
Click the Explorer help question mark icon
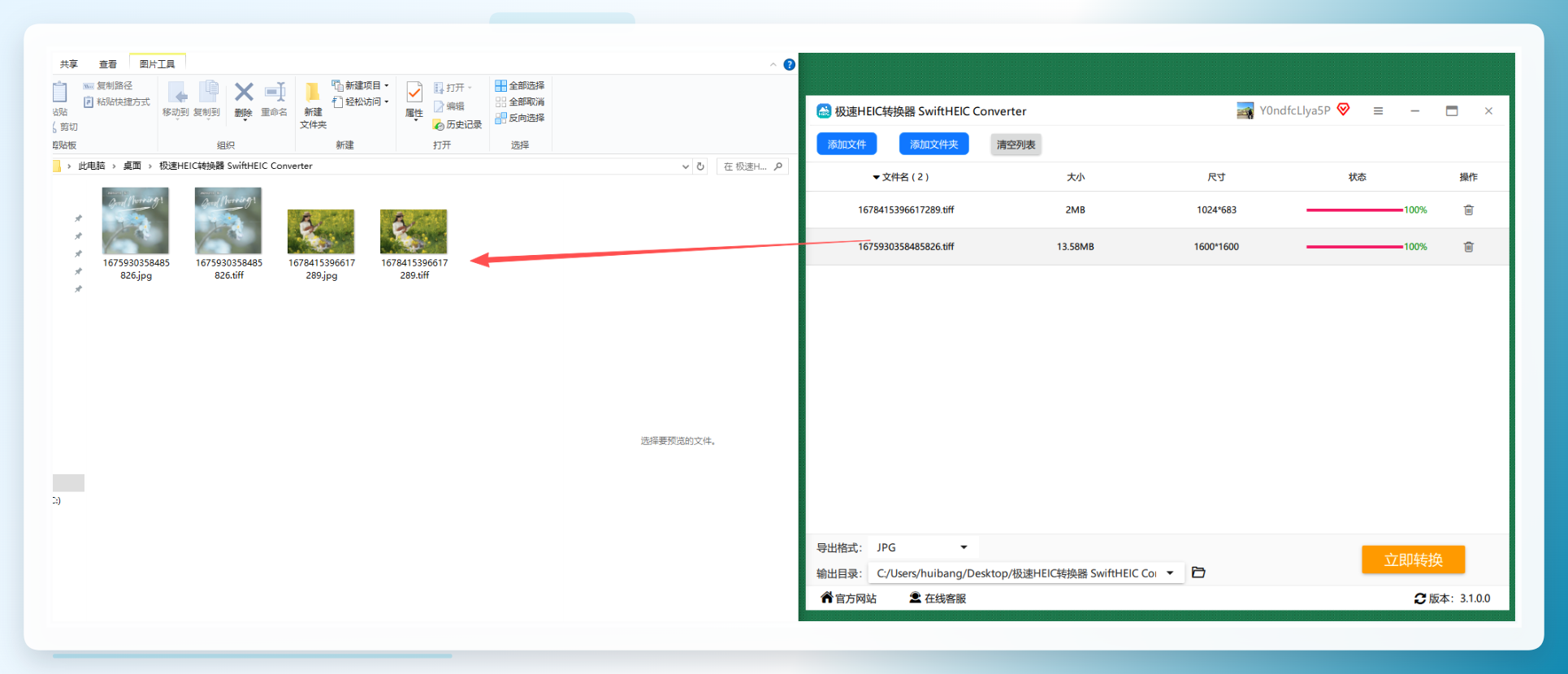(x=789, y=64)
